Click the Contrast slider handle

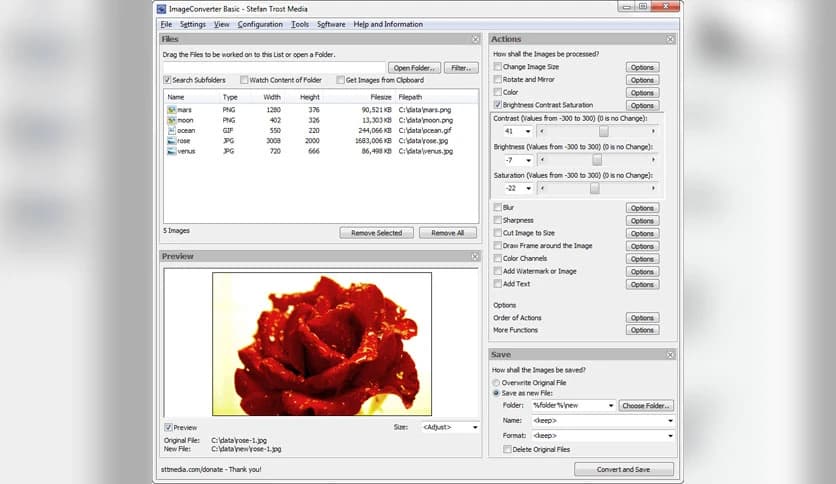pyautogui.click(x=604, y=131)
